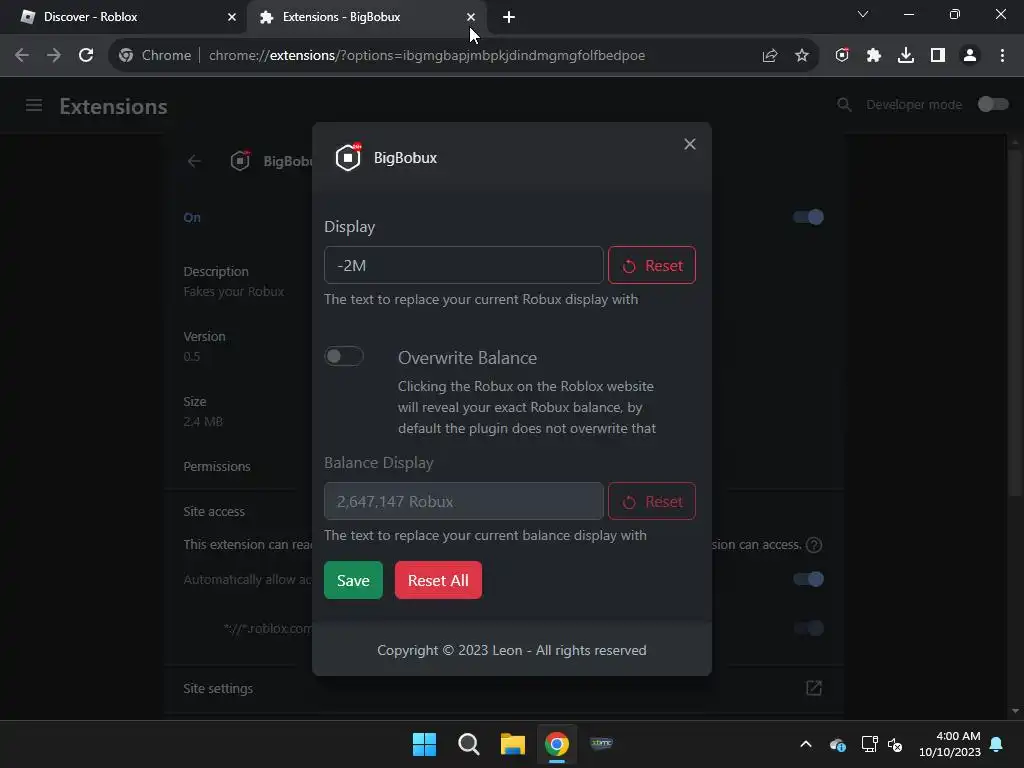Toggle automatically allow access switch
Image resolution: width=1024 pixels, height=768 pixels.
pos(808,579)
